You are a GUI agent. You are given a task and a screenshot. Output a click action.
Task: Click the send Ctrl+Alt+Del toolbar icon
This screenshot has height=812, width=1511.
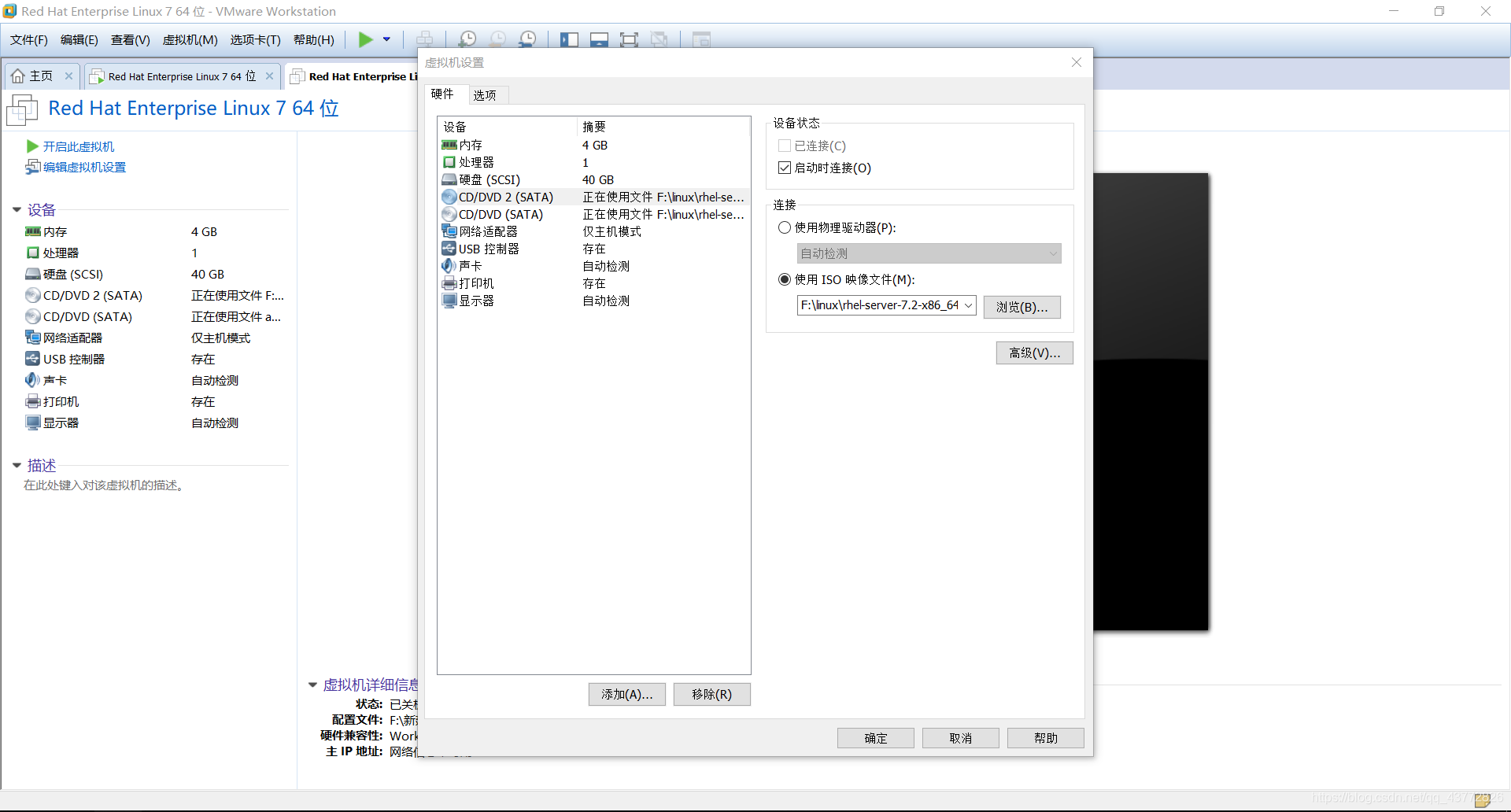click(x=424, y=39)
